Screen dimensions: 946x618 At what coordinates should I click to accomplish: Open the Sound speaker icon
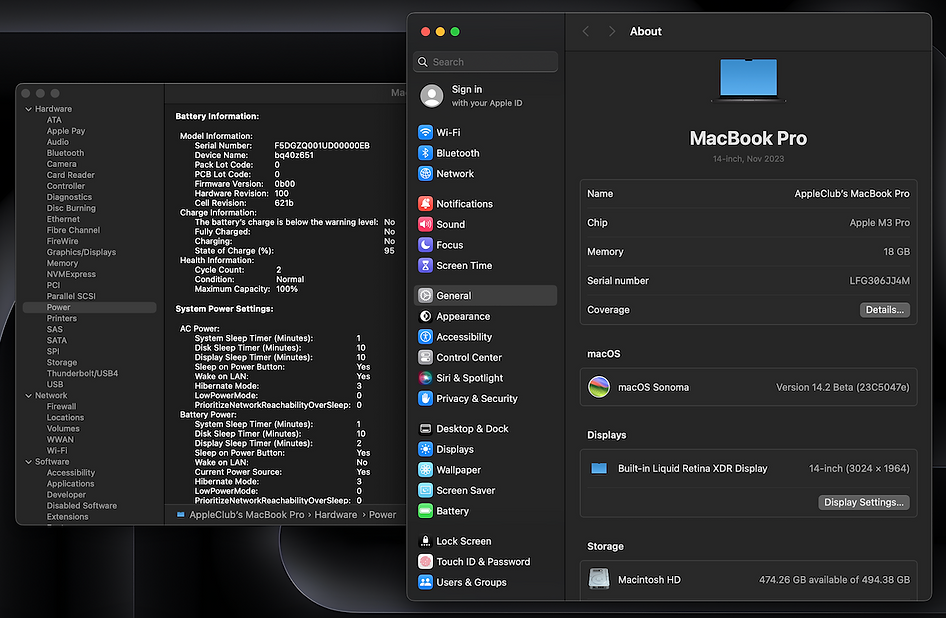pos(425,224)
